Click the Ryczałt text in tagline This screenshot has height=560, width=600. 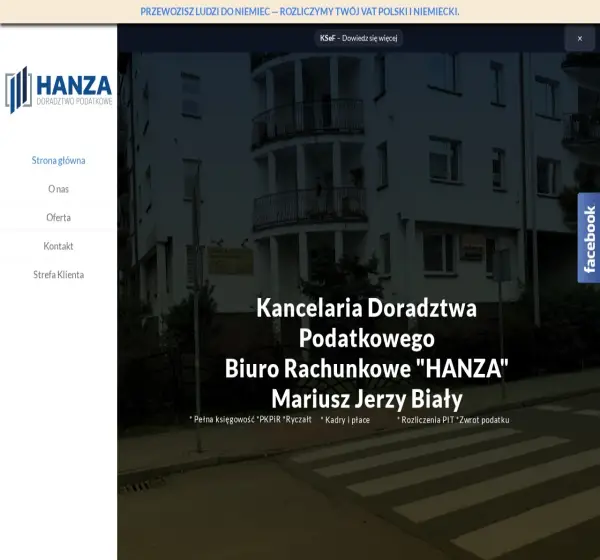click(297, 420)
